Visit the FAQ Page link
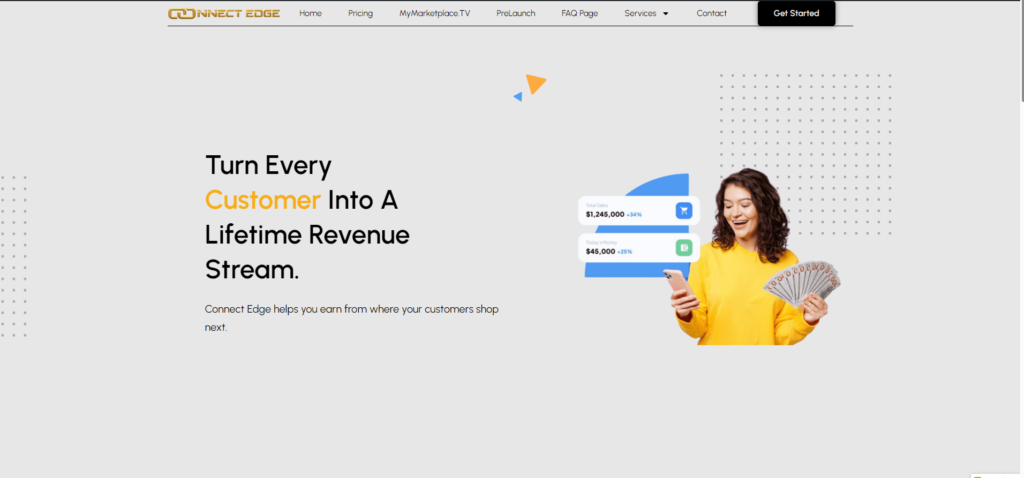The height and width of the screenshot is (478, 1024). 579,13
